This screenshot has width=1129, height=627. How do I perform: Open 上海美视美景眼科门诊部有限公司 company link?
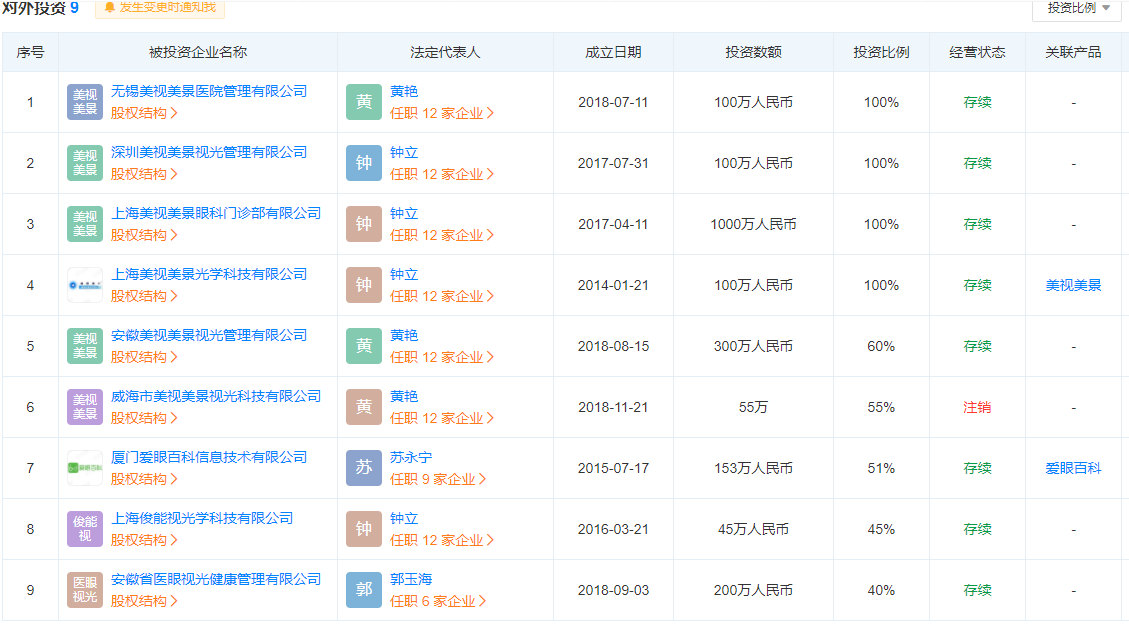click(x=216, y=213)
